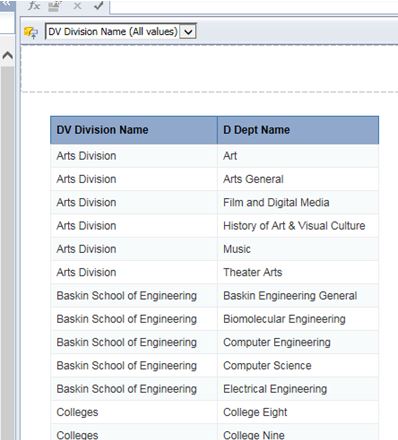398x440 pixels.
Task: Click Baskin School of Engineering beside Computer Science
Action: click(134, 366)
